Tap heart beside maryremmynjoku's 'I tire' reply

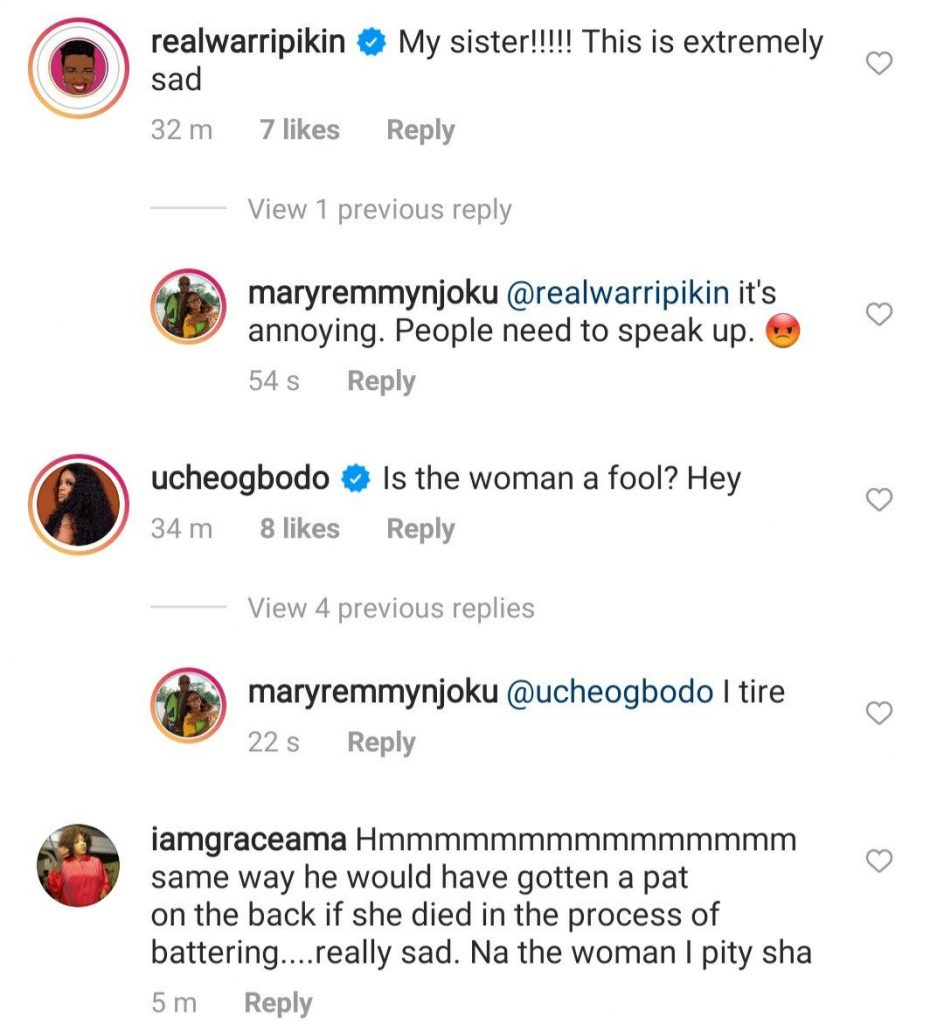pos(878,713)
